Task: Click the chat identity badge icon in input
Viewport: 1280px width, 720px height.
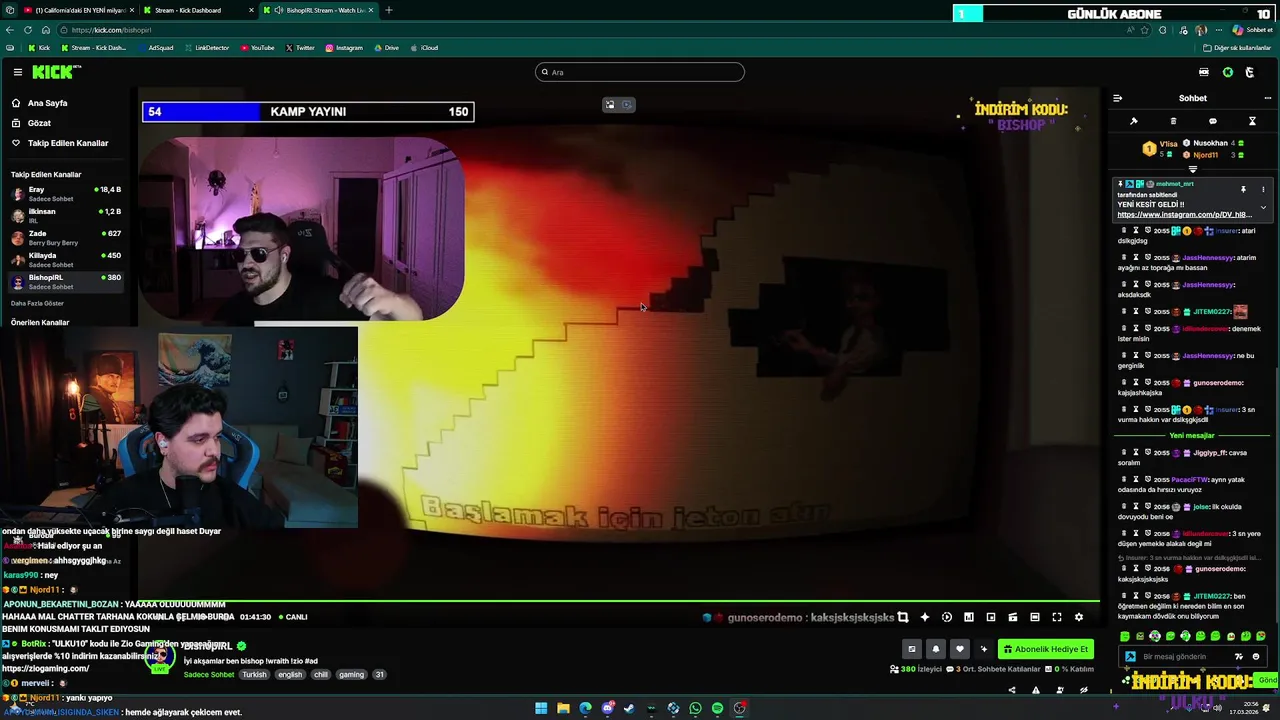Action: [x=1130, y=657]
